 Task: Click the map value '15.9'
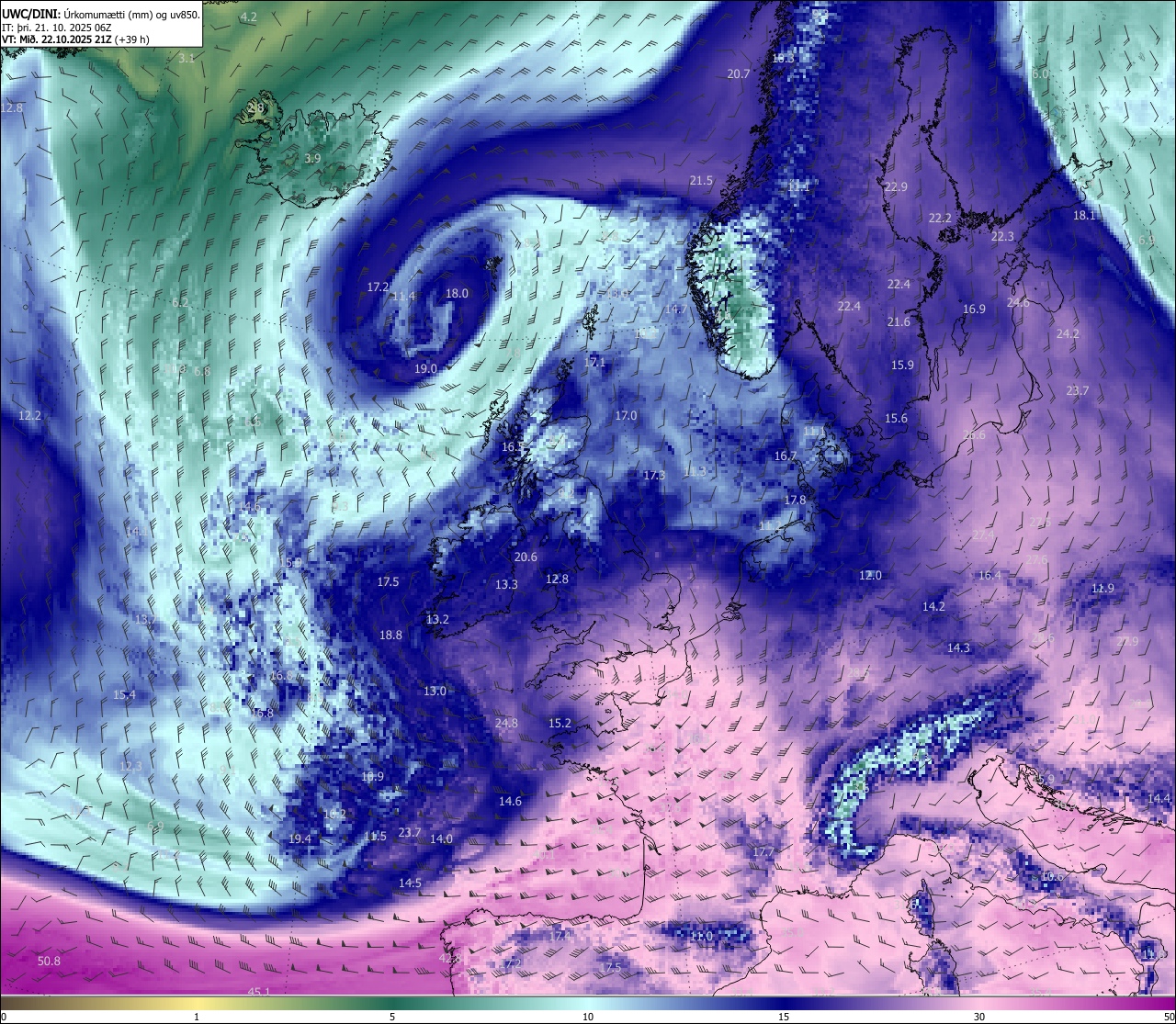902,365
